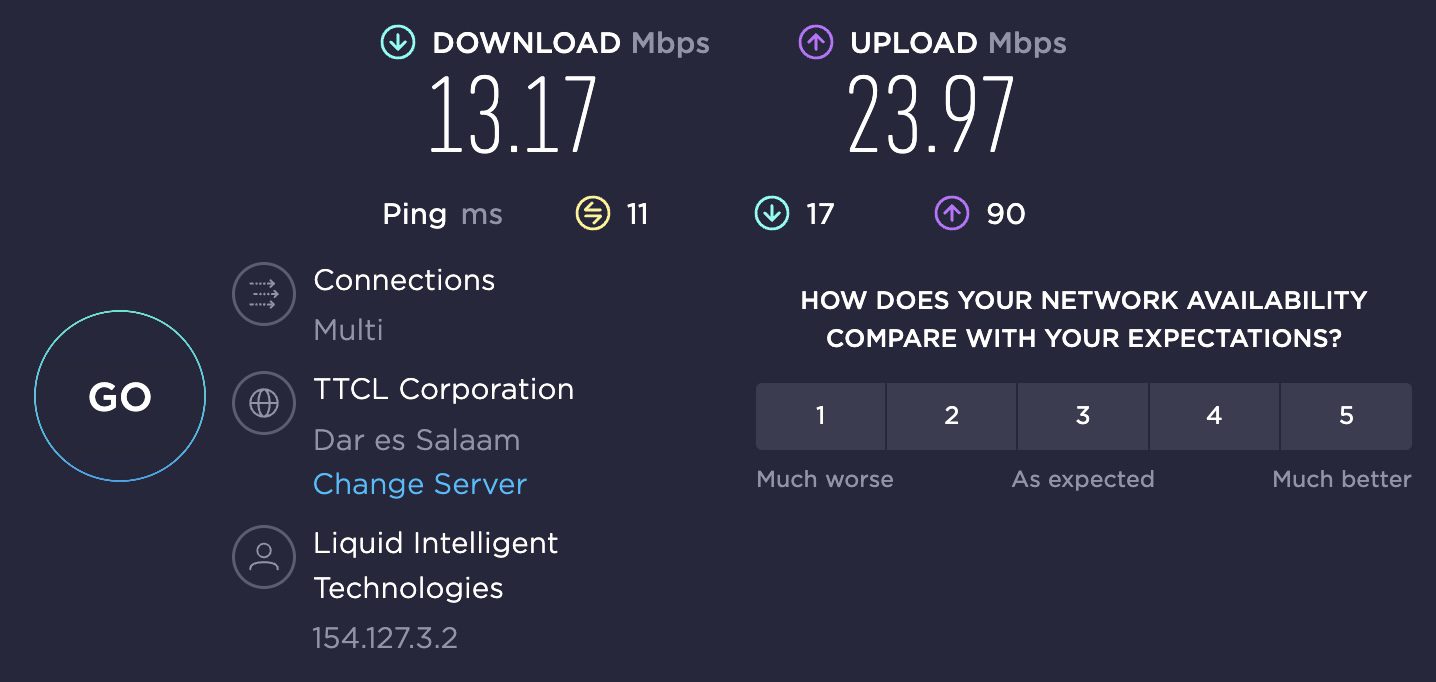Rate network availability as 1 Much worse
This screenshot has height=682, width=1436.
(x=820, y=416)
